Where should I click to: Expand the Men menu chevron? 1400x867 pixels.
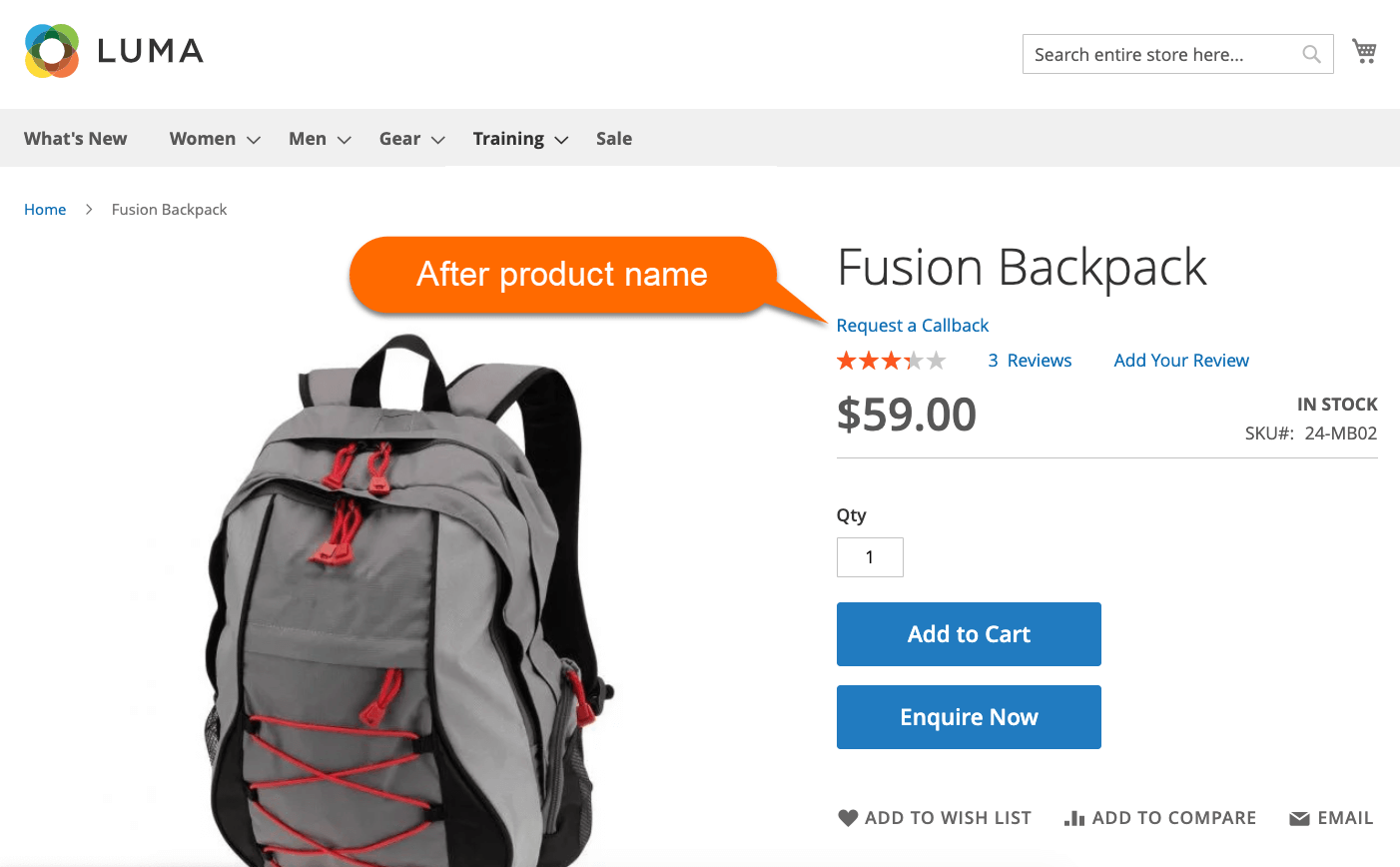click(x=345, y=140)
